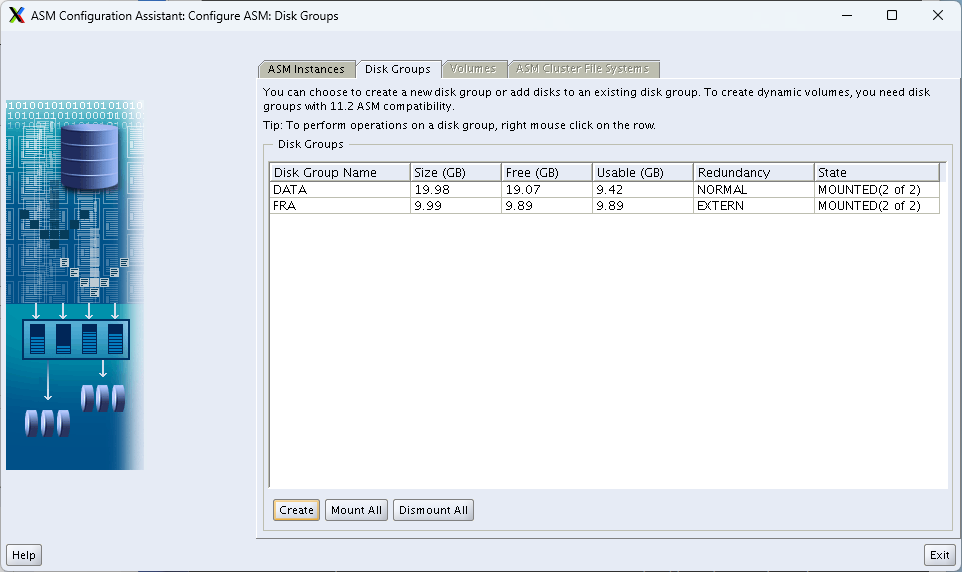Click the X application icon in title bar
This screenshot has height=572, width=962.
(x=17, y=15)
